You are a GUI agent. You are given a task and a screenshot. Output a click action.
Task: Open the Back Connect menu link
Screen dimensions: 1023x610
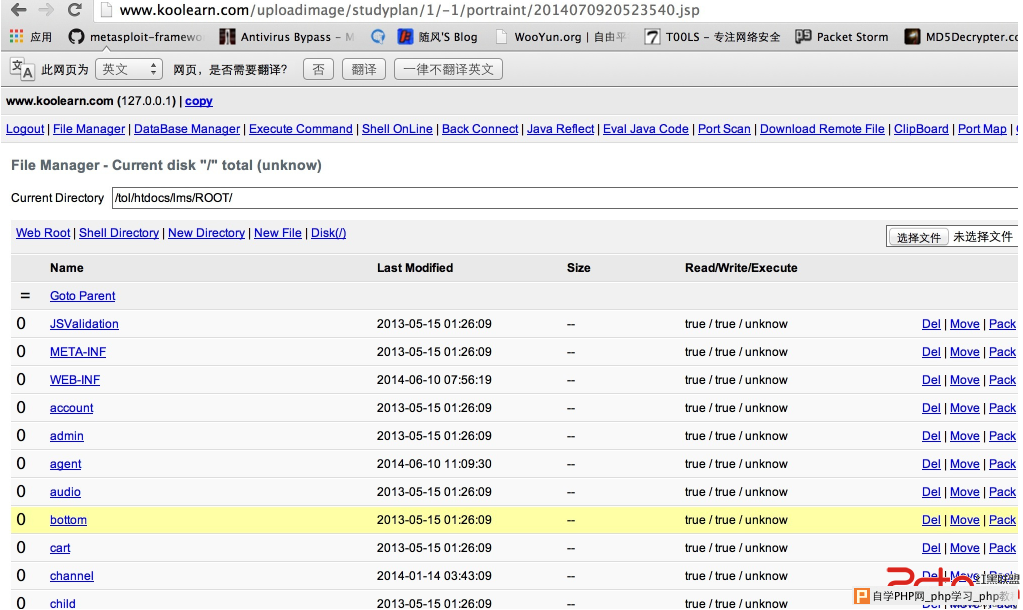click(480, 129)
